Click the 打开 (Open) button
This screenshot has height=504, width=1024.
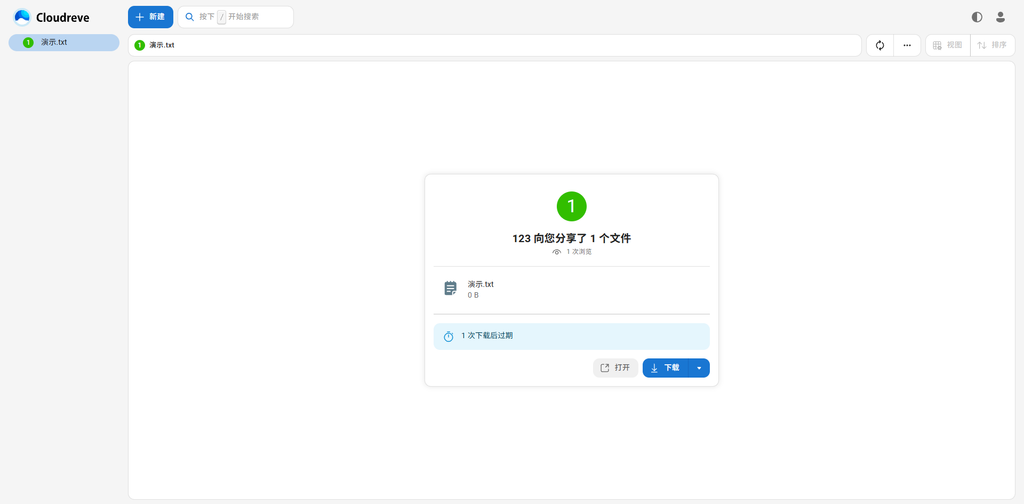615,368
